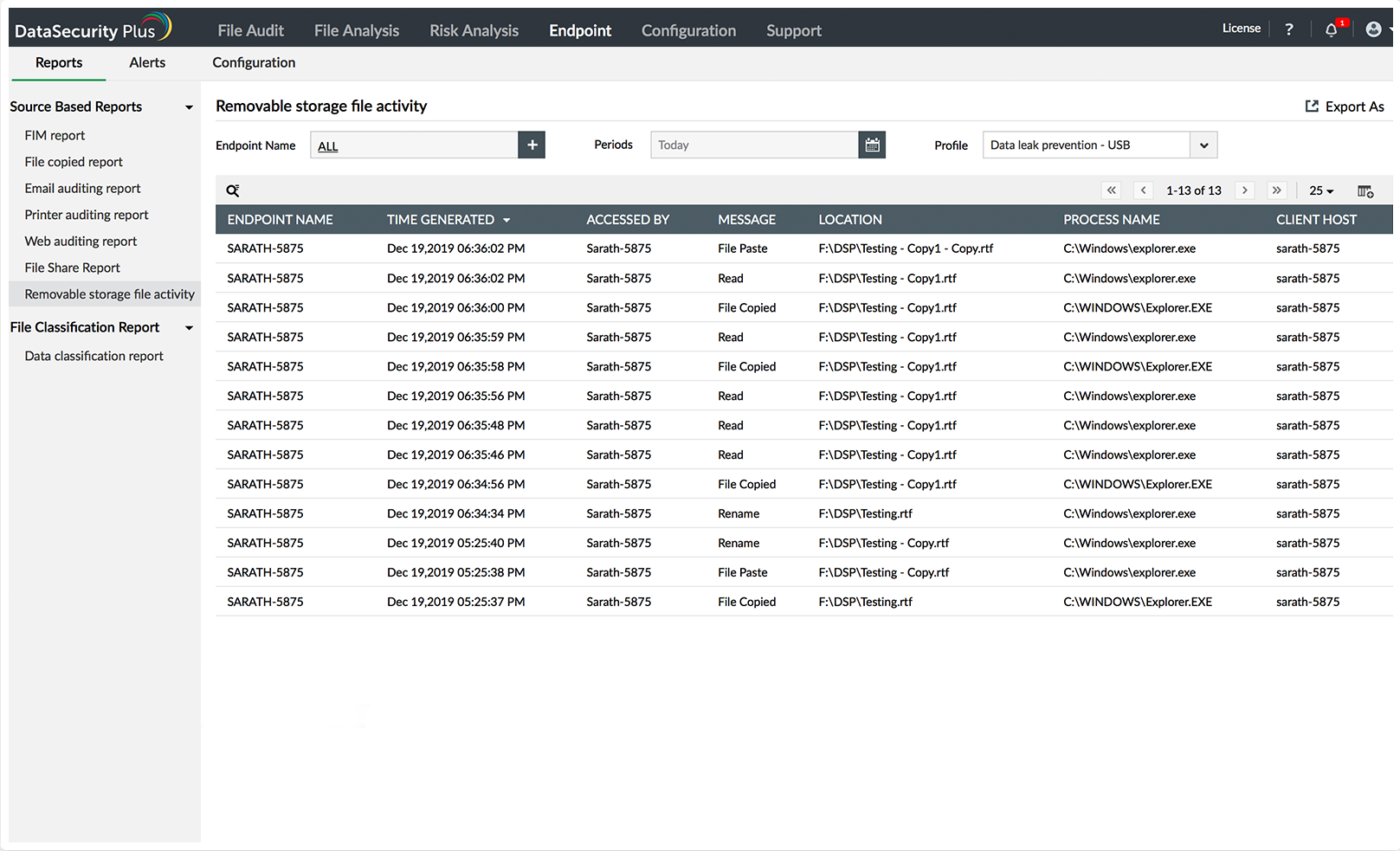Open the Printer auditing report
The image size is (1400, 851).
tap(87, 215)
